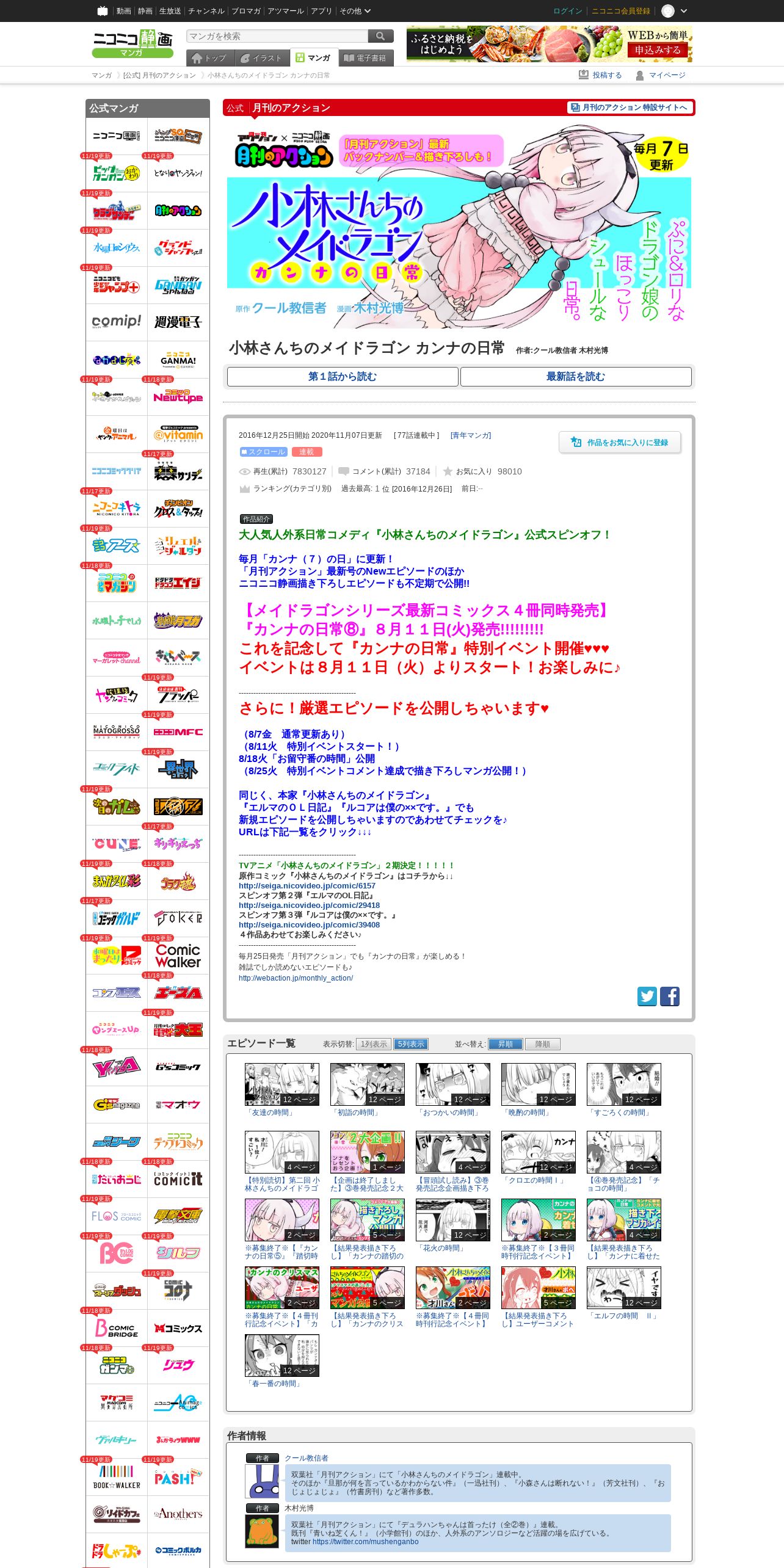784x1568 pixels.
Task: Open the @vitamin sidebar logo
Action: 178,434
